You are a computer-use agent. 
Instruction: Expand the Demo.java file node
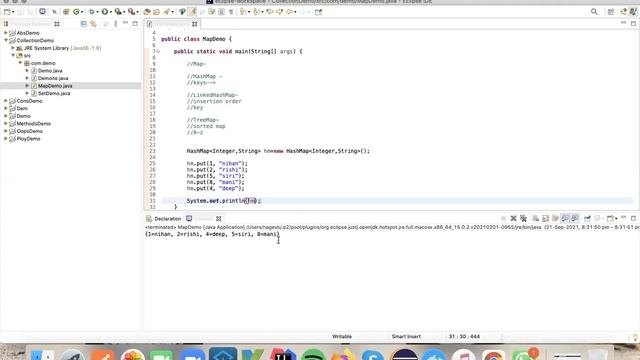point(27,71)
